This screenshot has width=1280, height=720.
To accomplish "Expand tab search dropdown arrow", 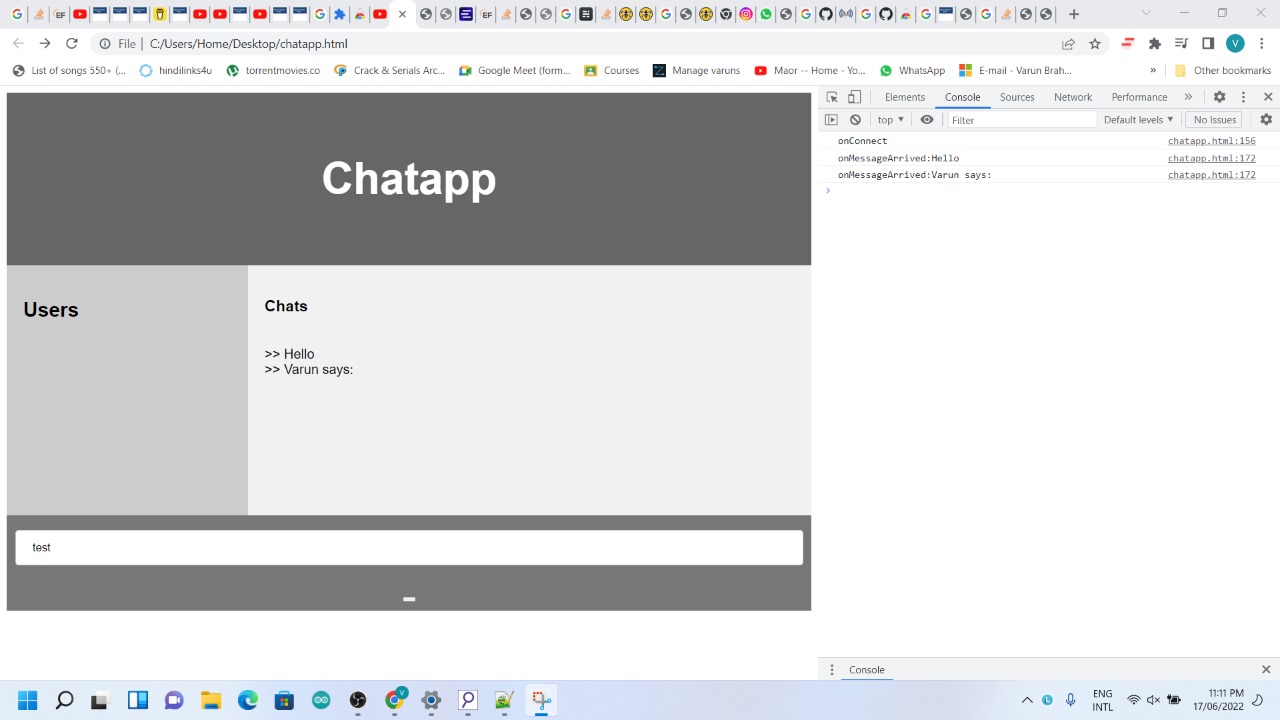I will [x=1146, y=13].
